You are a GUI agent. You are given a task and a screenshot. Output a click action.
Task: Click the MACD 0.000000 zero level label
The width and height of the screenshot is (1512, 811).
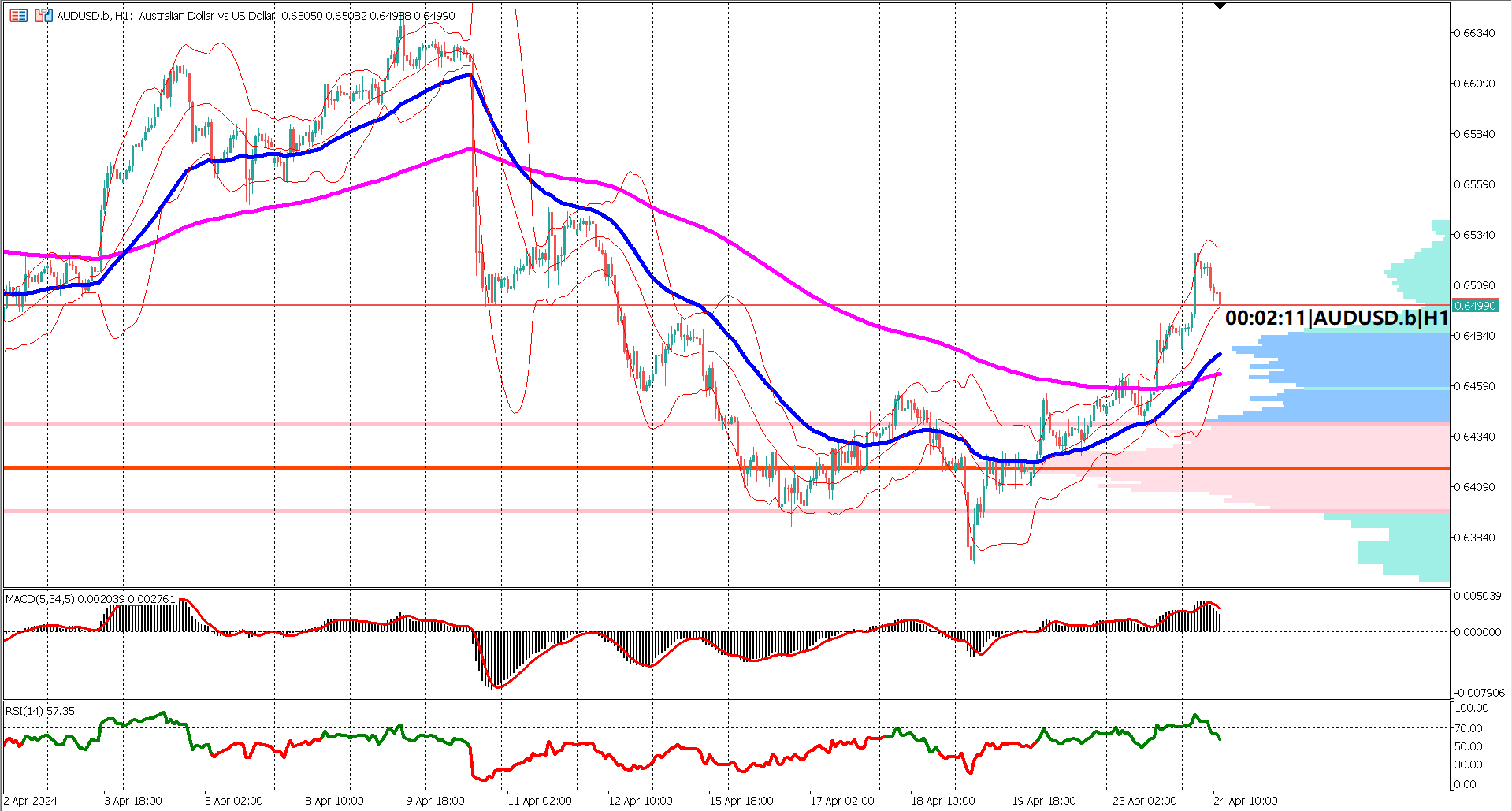pos(1477,632)
